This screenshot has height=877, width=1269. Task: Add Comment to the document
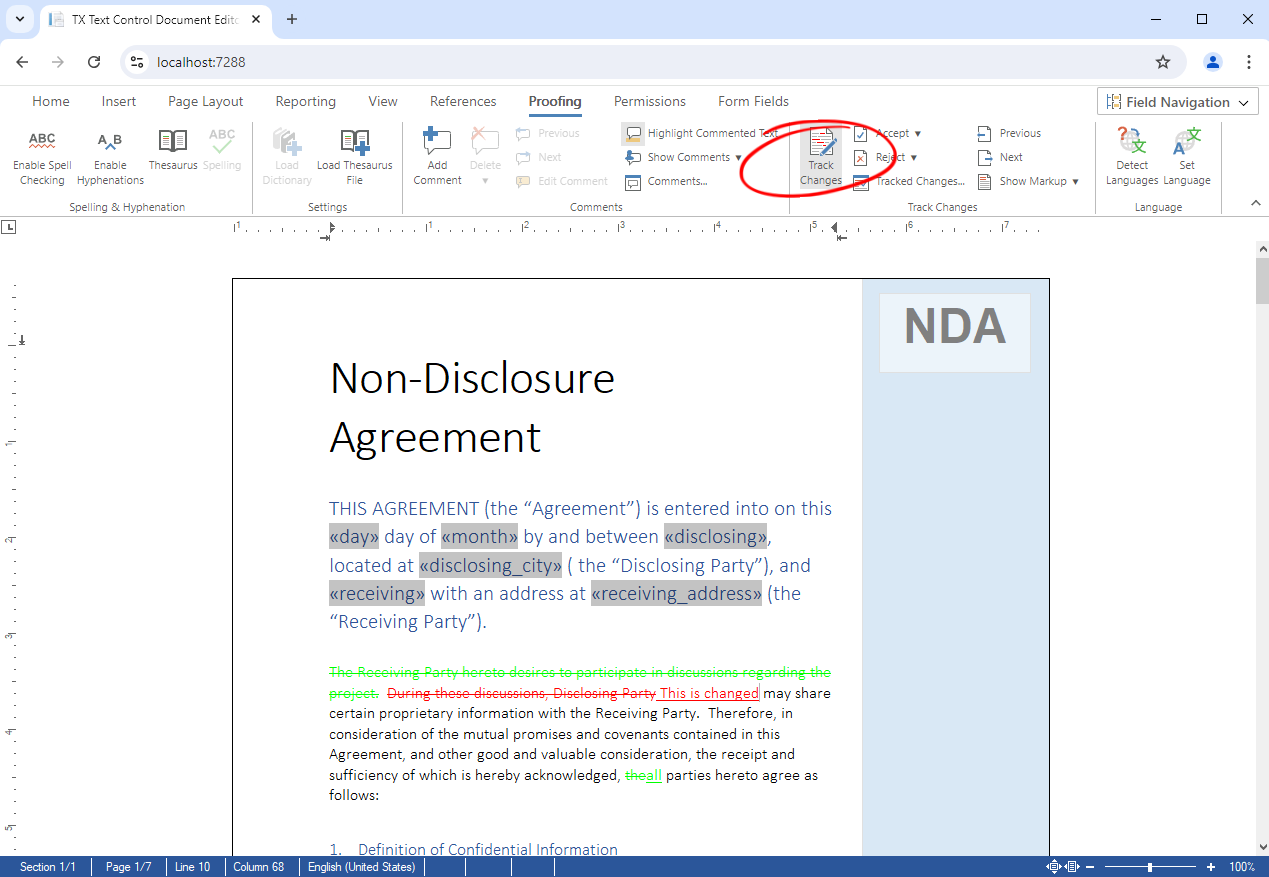click(437, 158)
